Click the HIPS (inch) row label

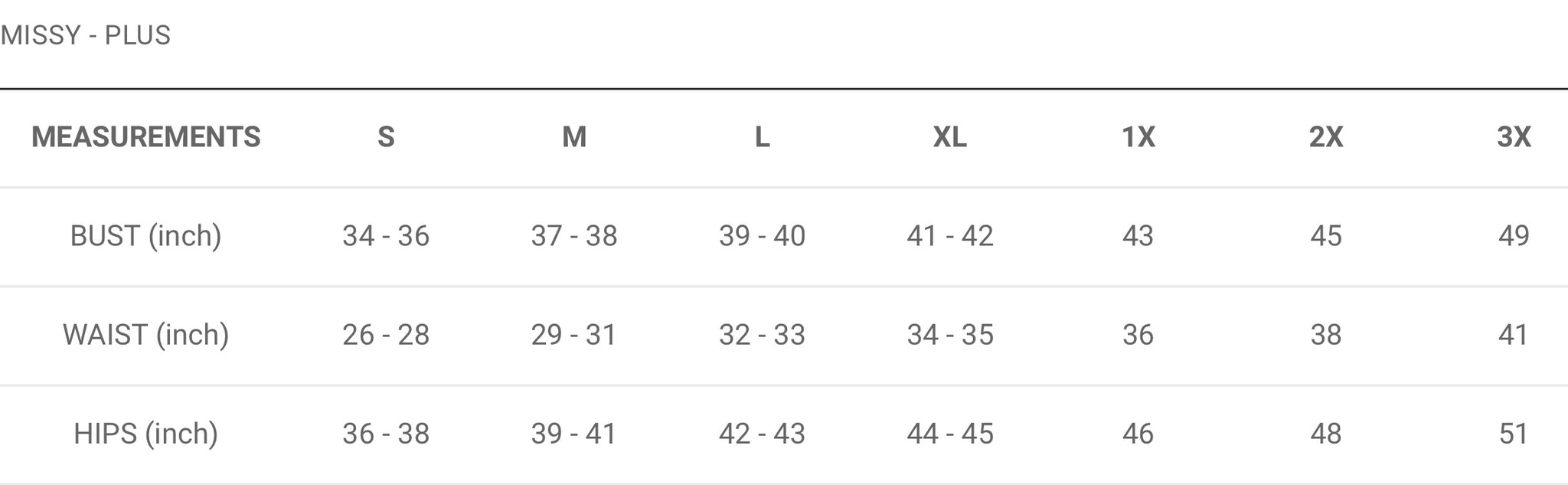(146, 434)
